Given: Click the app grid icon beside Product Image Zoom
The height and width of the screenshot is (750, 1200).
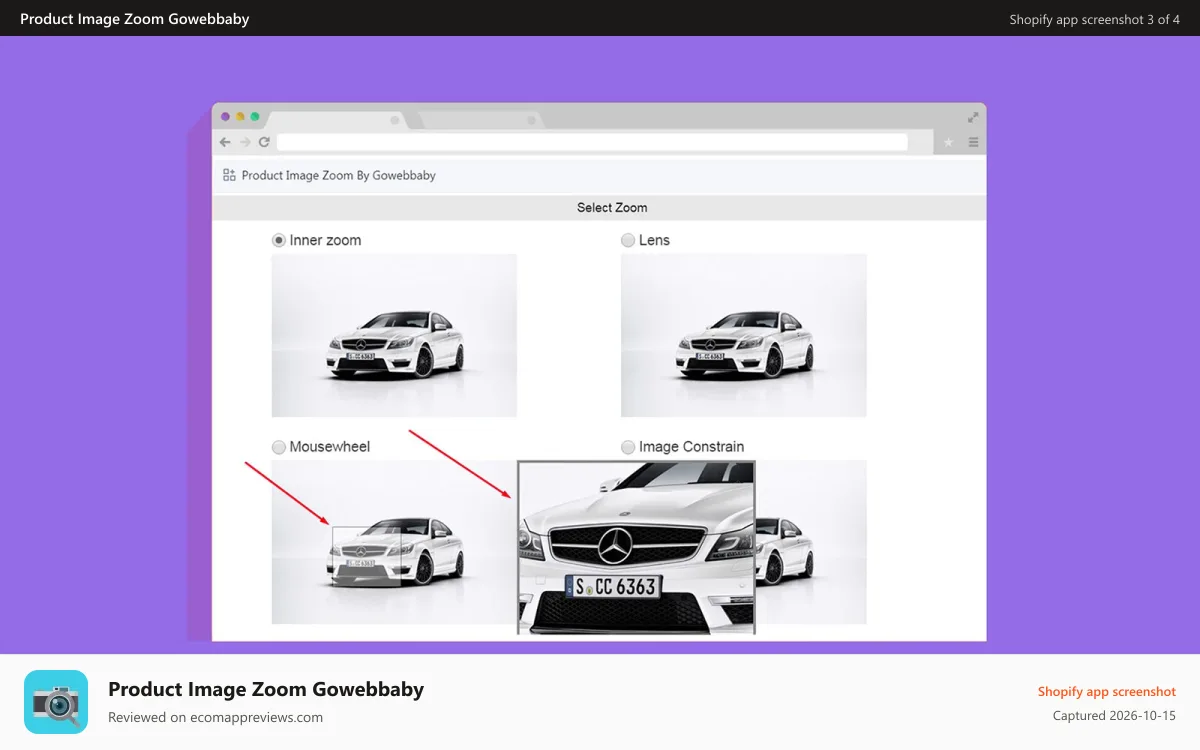Looking at the screenshot, I should [229, 175].
